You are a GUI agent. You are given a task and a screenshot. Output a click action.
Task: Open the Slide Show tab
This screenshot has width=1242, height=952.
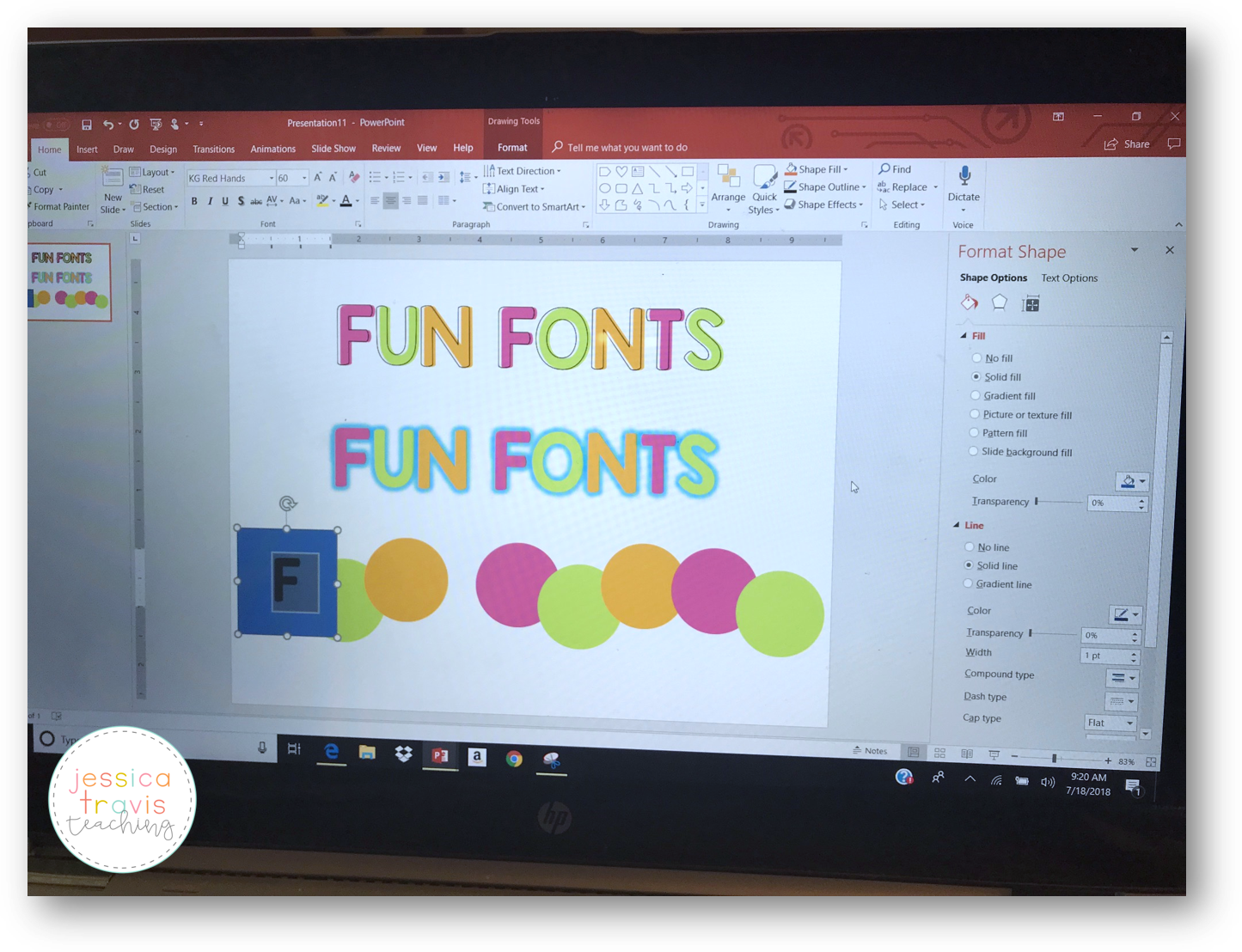point(333,150)
